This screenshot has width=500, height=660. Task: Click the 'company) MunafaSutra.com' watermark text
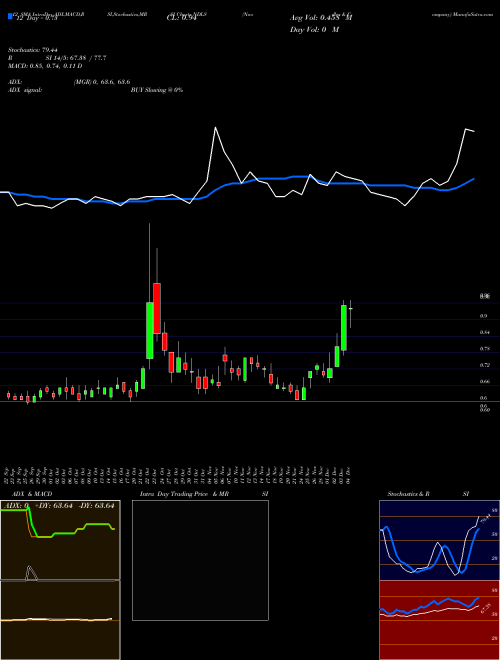click(x=462, y=14)
